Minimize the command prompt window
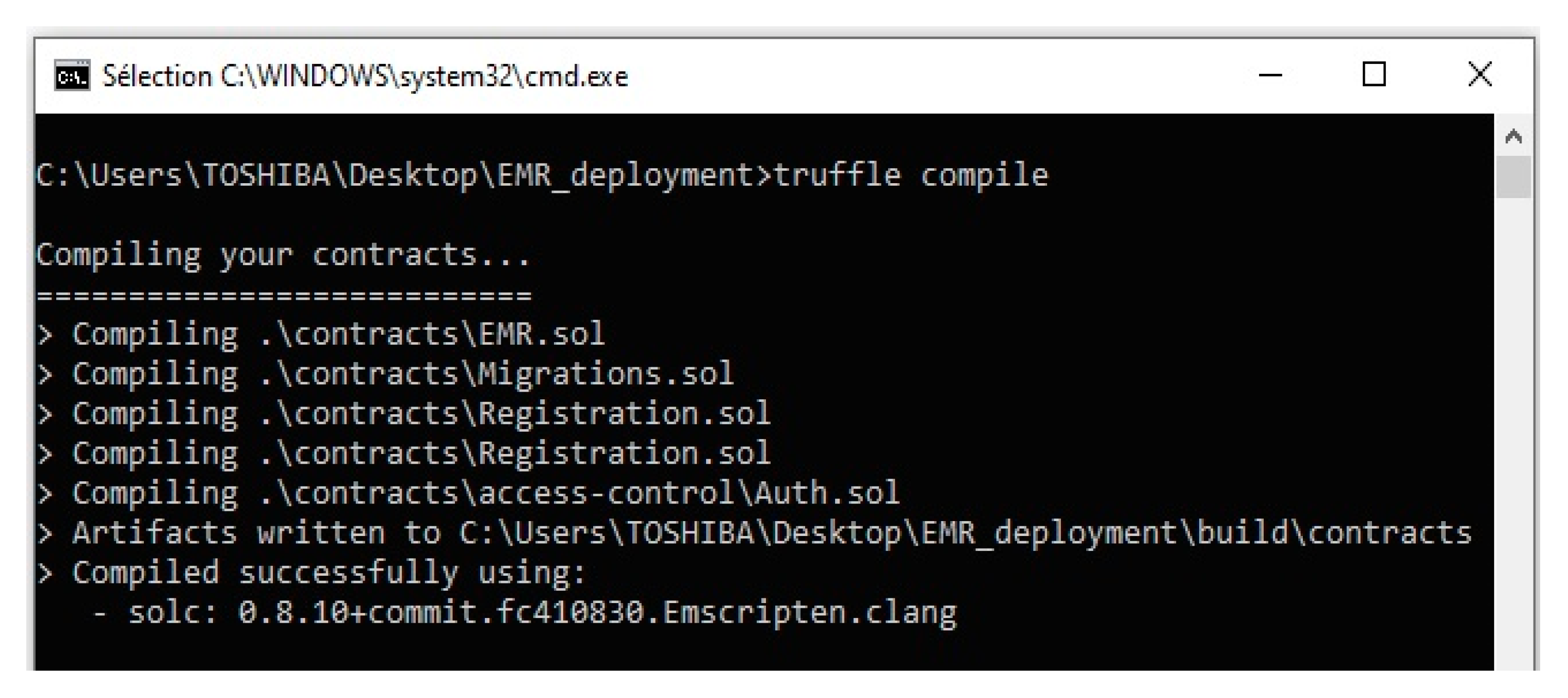Image resolution: width=1568 pixels, height=698 pixels. [x=1270, y=75]
